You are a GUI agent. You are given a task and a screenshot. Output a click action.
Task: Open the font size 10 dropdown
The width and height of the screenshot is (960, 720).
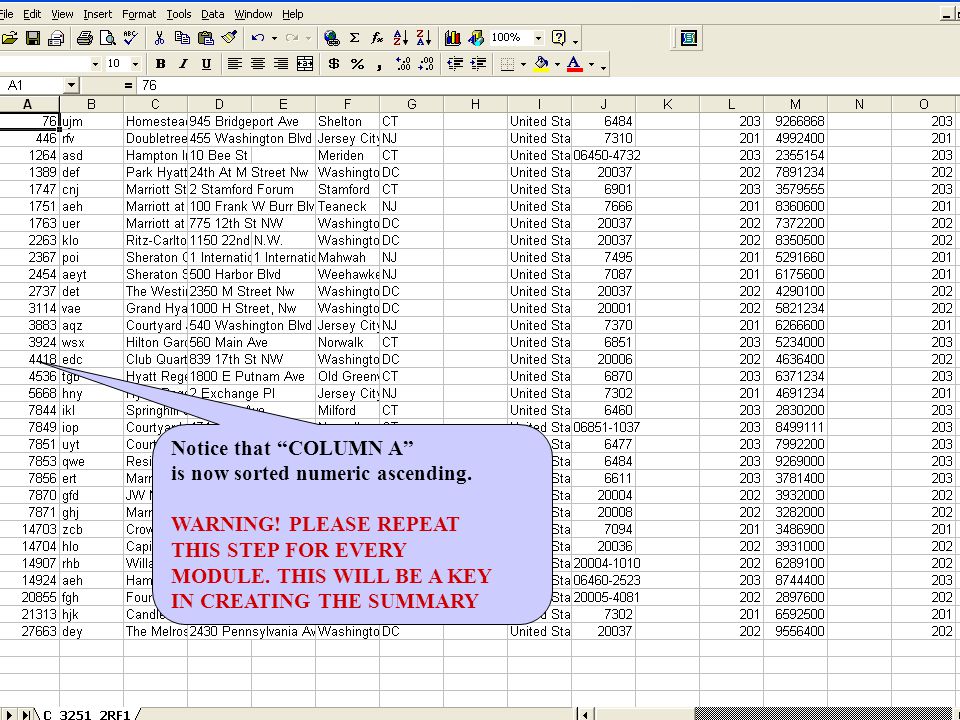135,64
